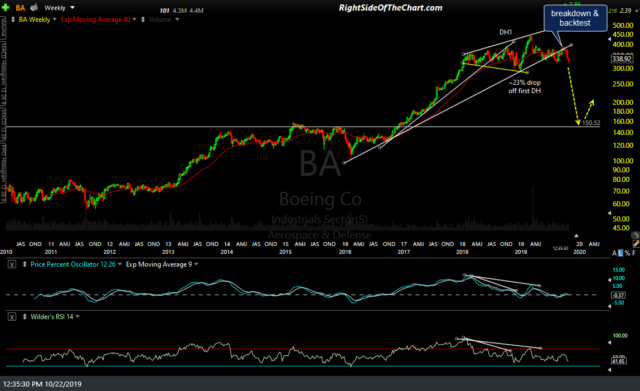Click the -0.37 oscillator value label
640x391 pixels.
pos(619,295)
